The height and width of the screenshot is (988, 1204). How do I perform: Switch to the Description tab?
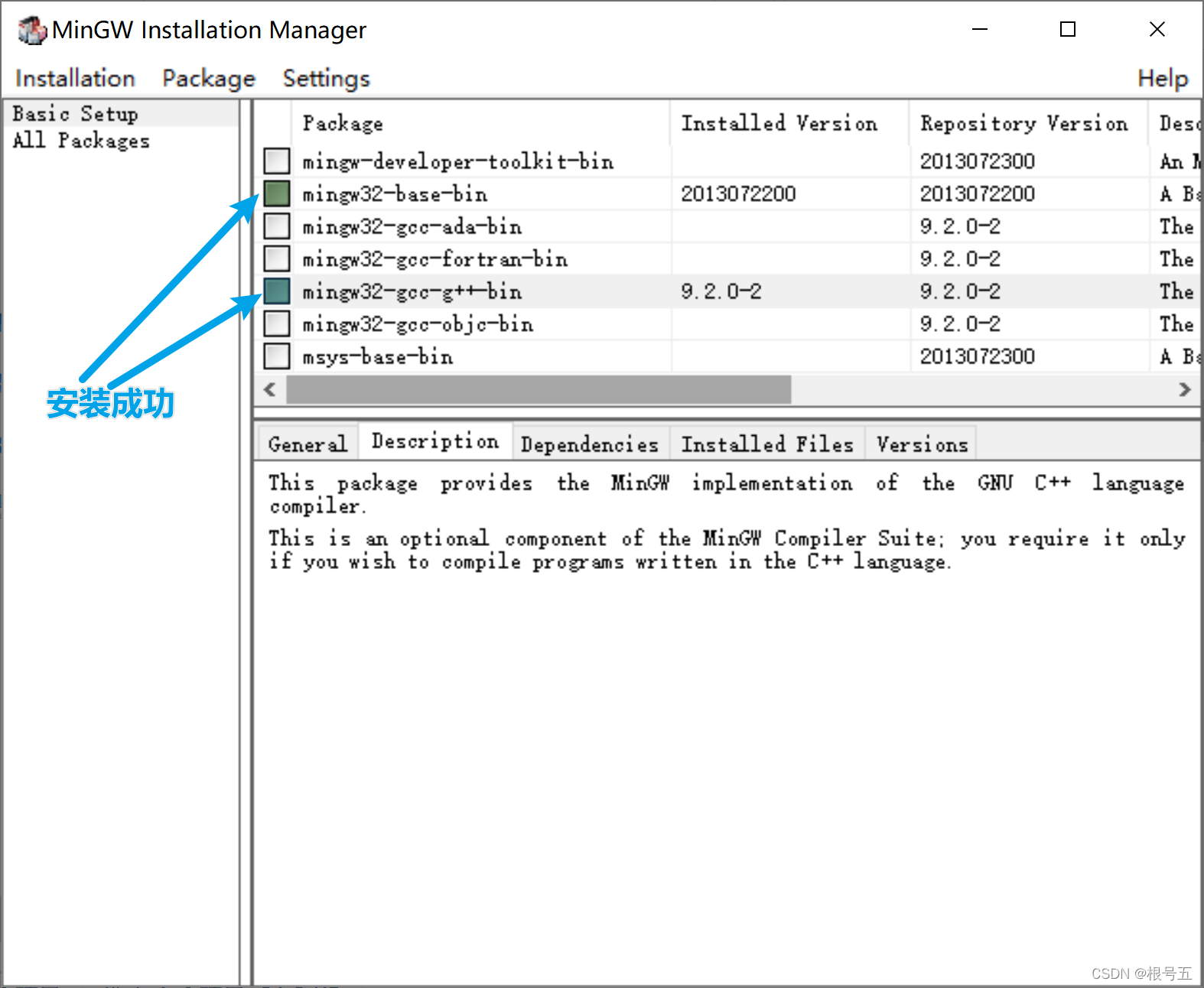tap(435, 441)
